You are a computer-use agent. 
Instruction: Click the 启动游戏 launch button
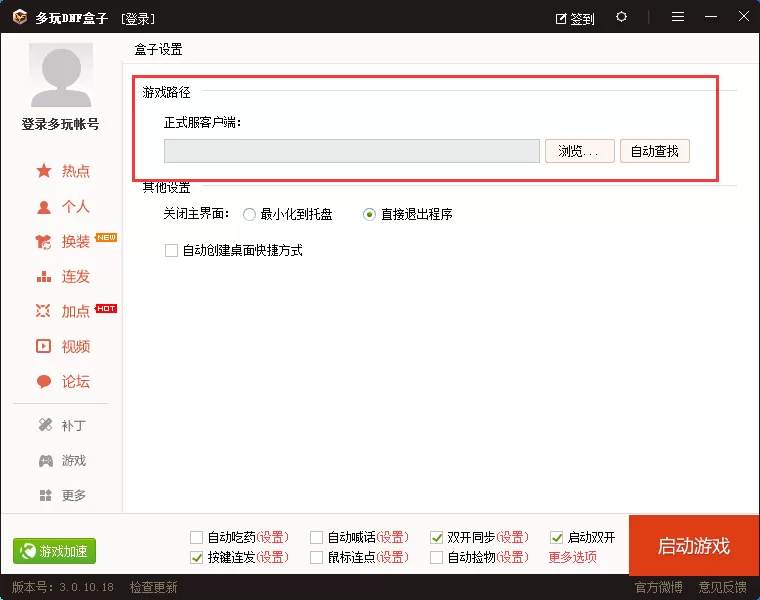point(694,545)
